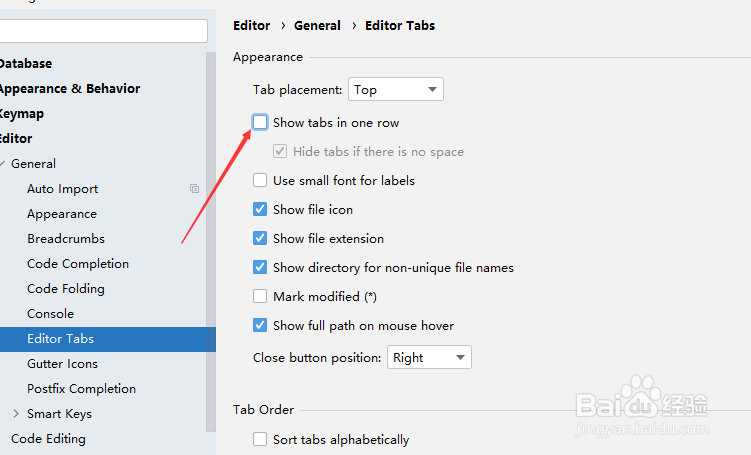
Task: Tick Use small font for labels
Action: click(x=260, y=181)
